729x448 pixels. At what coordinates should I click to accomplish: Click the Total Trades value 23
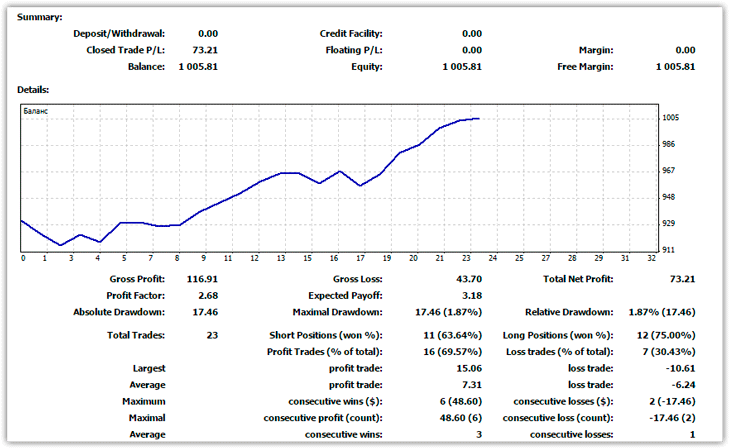[x=212, y=335]
